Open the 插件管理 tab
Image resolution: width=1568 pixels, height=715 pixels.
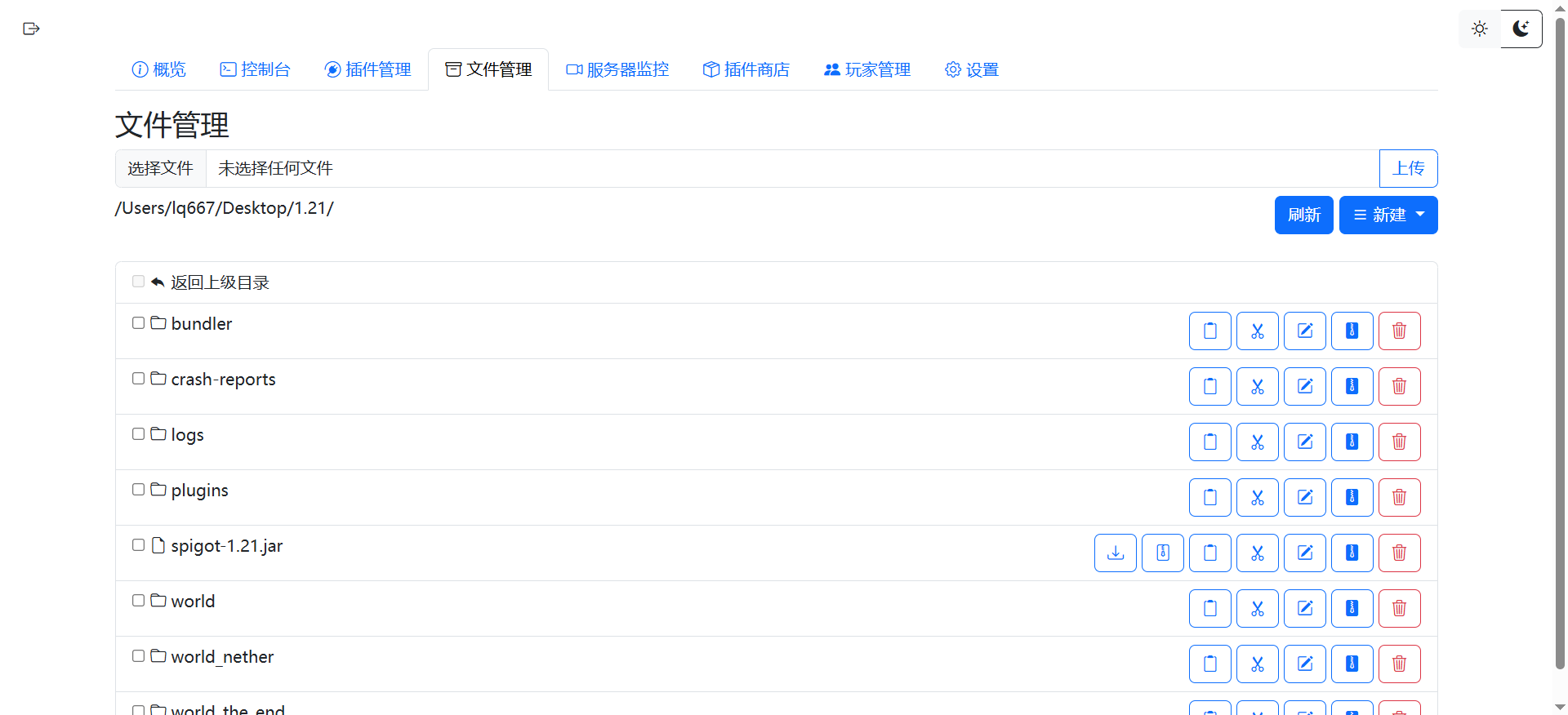pos(367,69)
